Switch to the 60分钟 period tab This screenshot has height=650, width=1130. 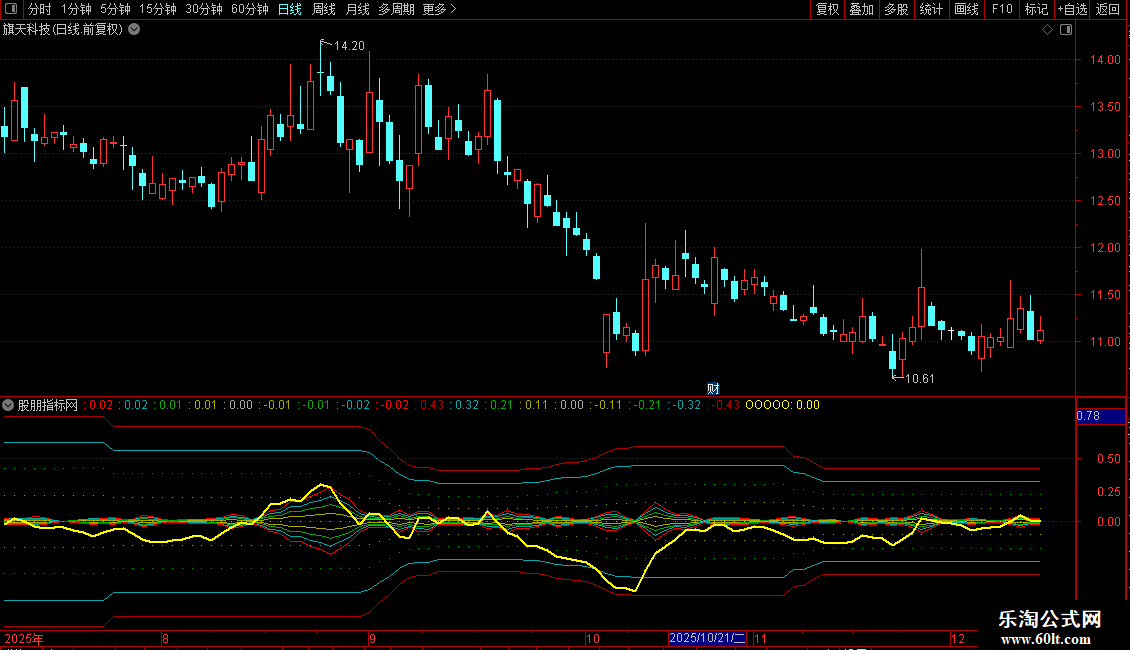(x=249, y=10)
